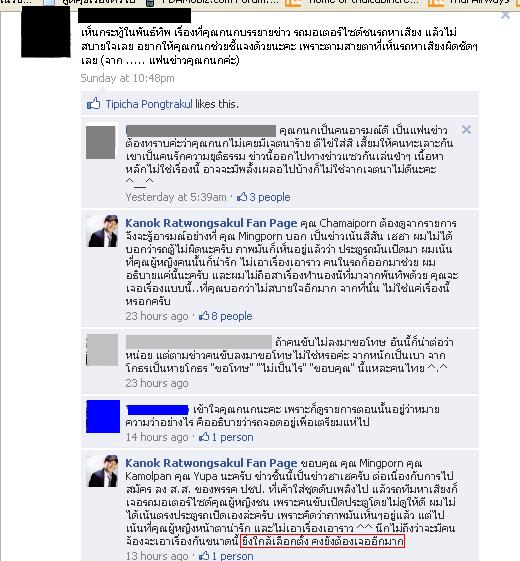Click the red-boxed highlighted text in last comment
Screen dimensions: 520x561
(x=322, y=541)
